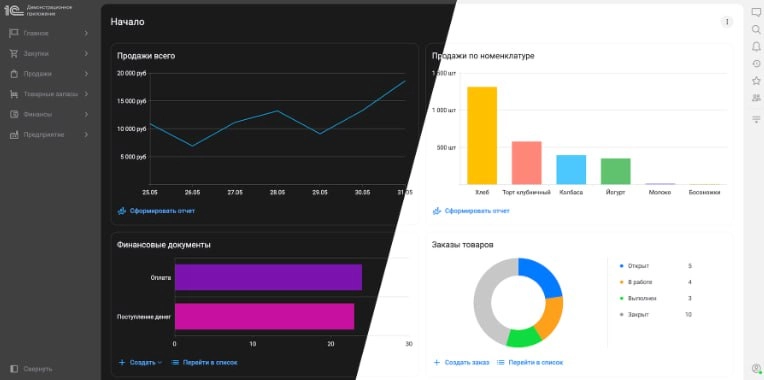Expand the Главное sidebar section
The height and width of the screenshot is (380, 764).
(86, 33)
